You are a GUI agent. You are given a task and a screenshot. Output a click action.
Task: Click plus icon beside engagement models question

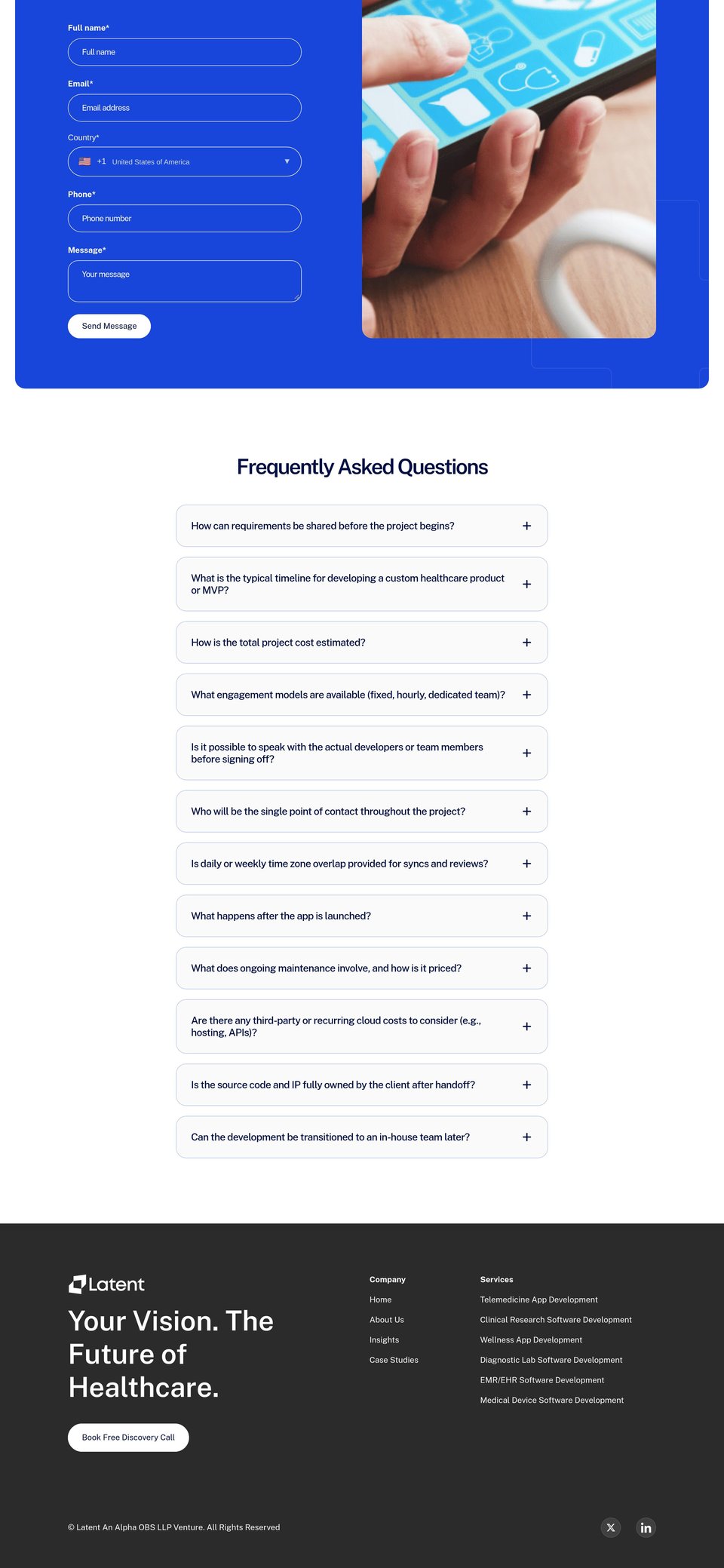pyautogui.click(x=526, y=695)
